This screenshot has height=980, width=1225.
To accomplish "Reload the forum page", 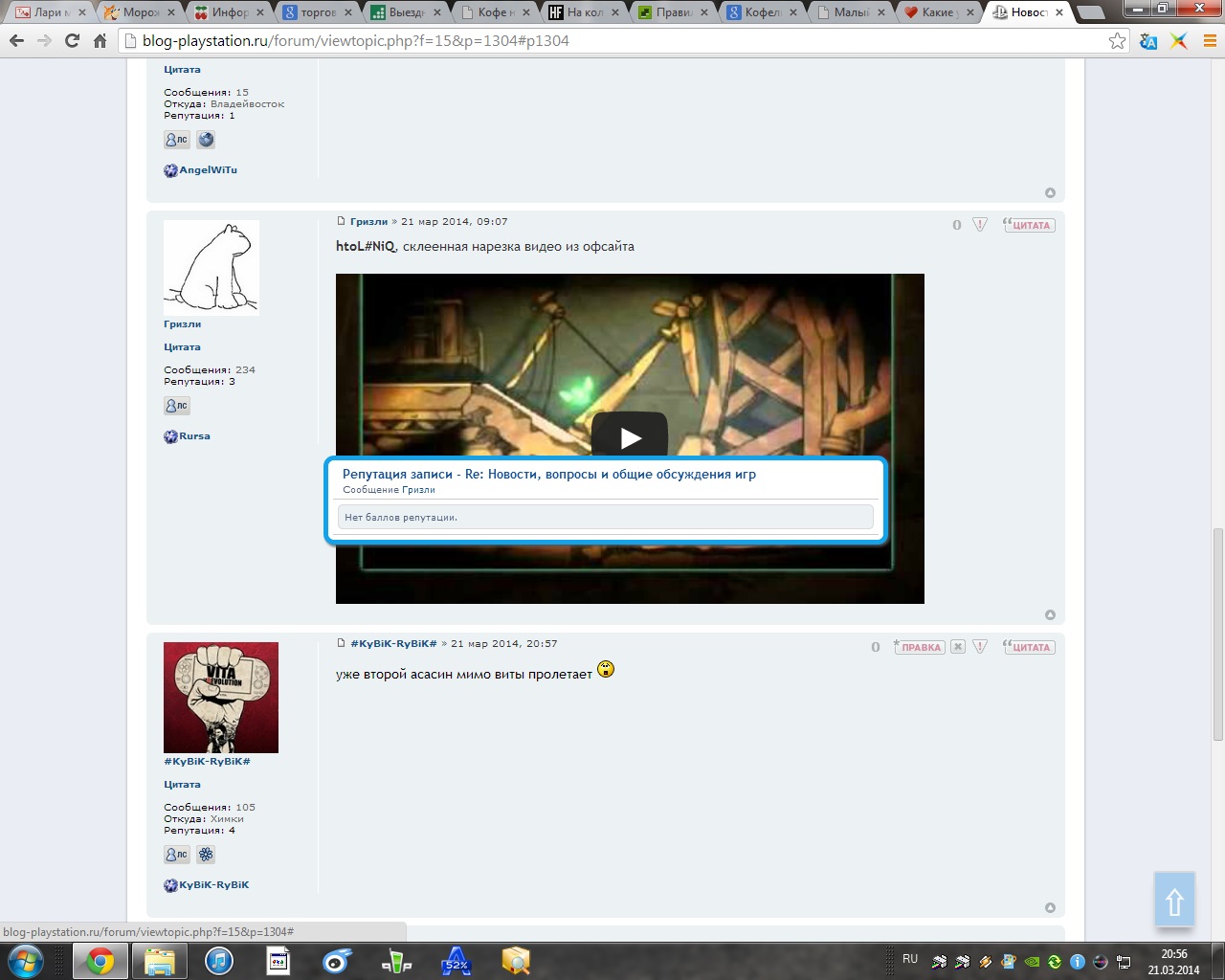I will (72, 41).
